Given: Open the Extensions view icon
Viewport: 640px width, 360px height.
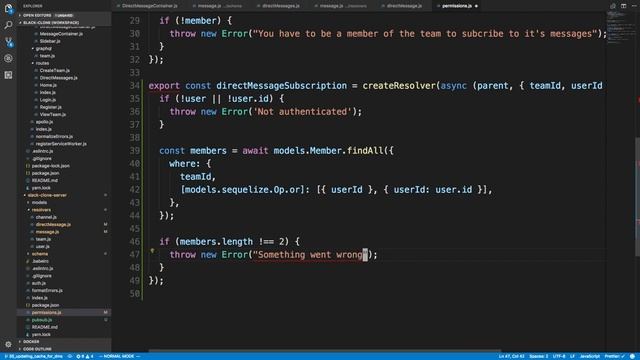Looking at the screenshot, I should (x=8, y=75).
